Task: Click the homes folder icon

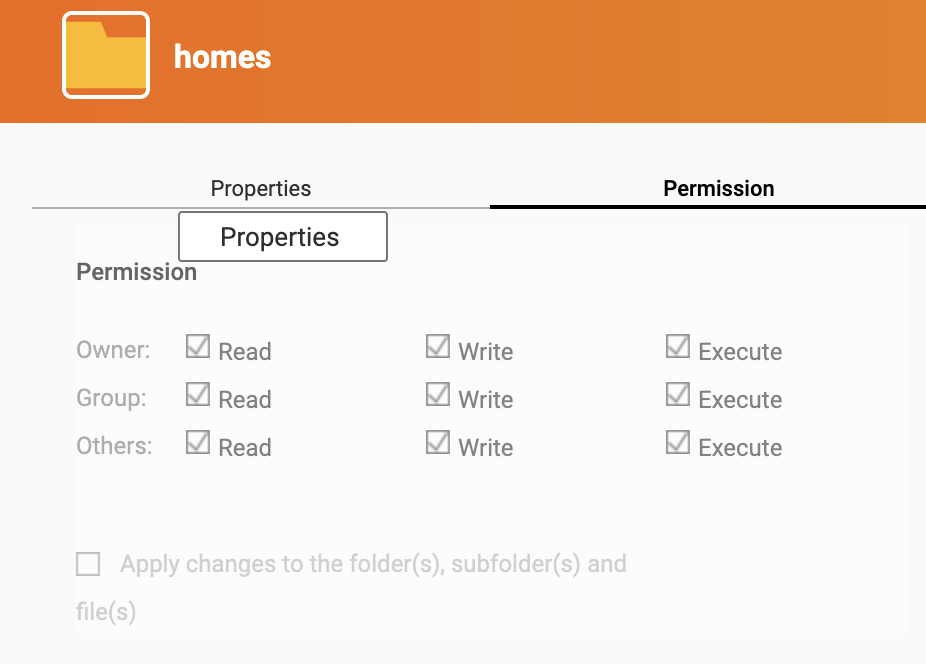Action: 106,55
